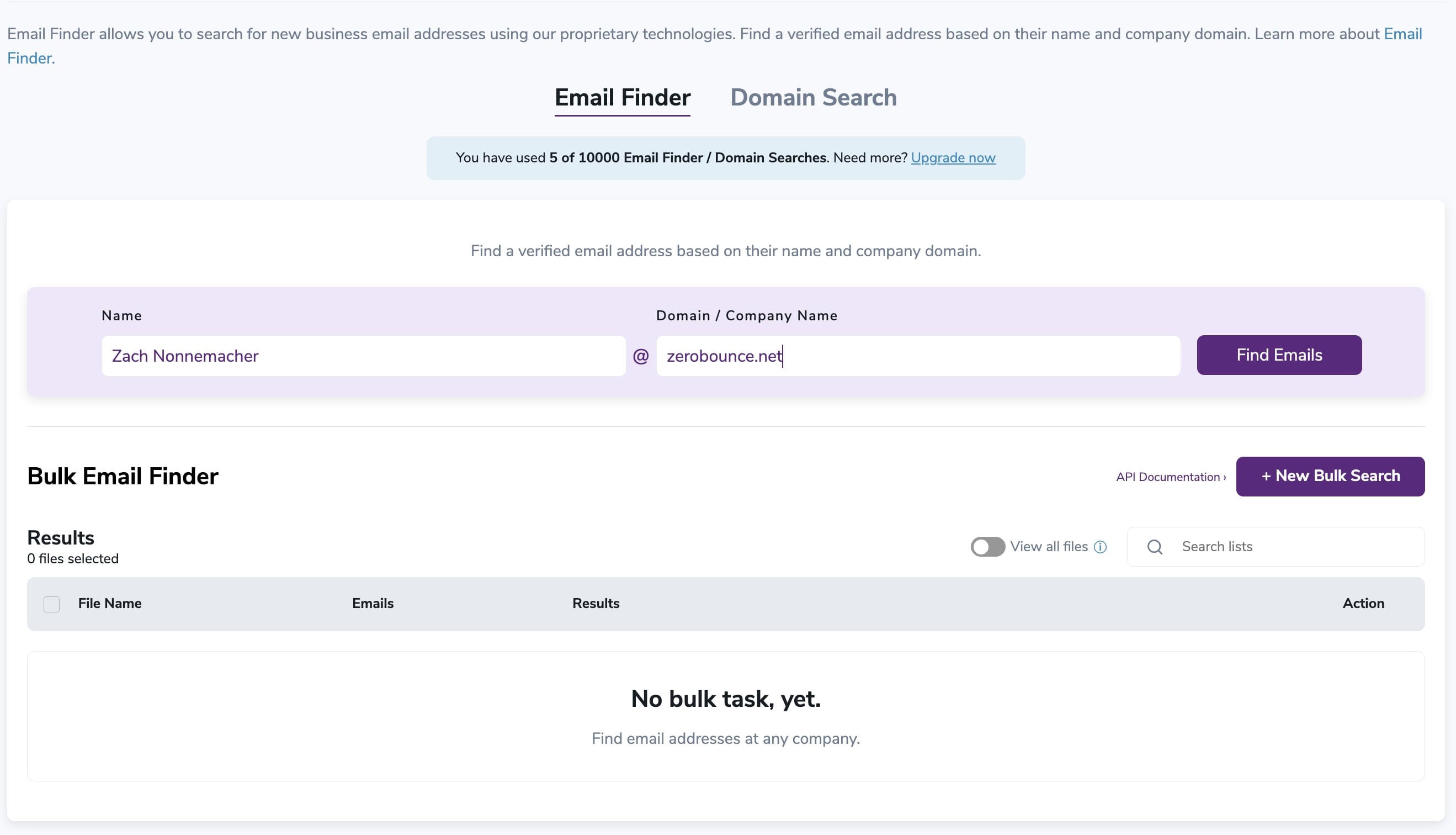Click the magnifier icon in Search lists
Image resolution: width=1456 pixels, height=835 pixels.
(x=1155, y=547)
